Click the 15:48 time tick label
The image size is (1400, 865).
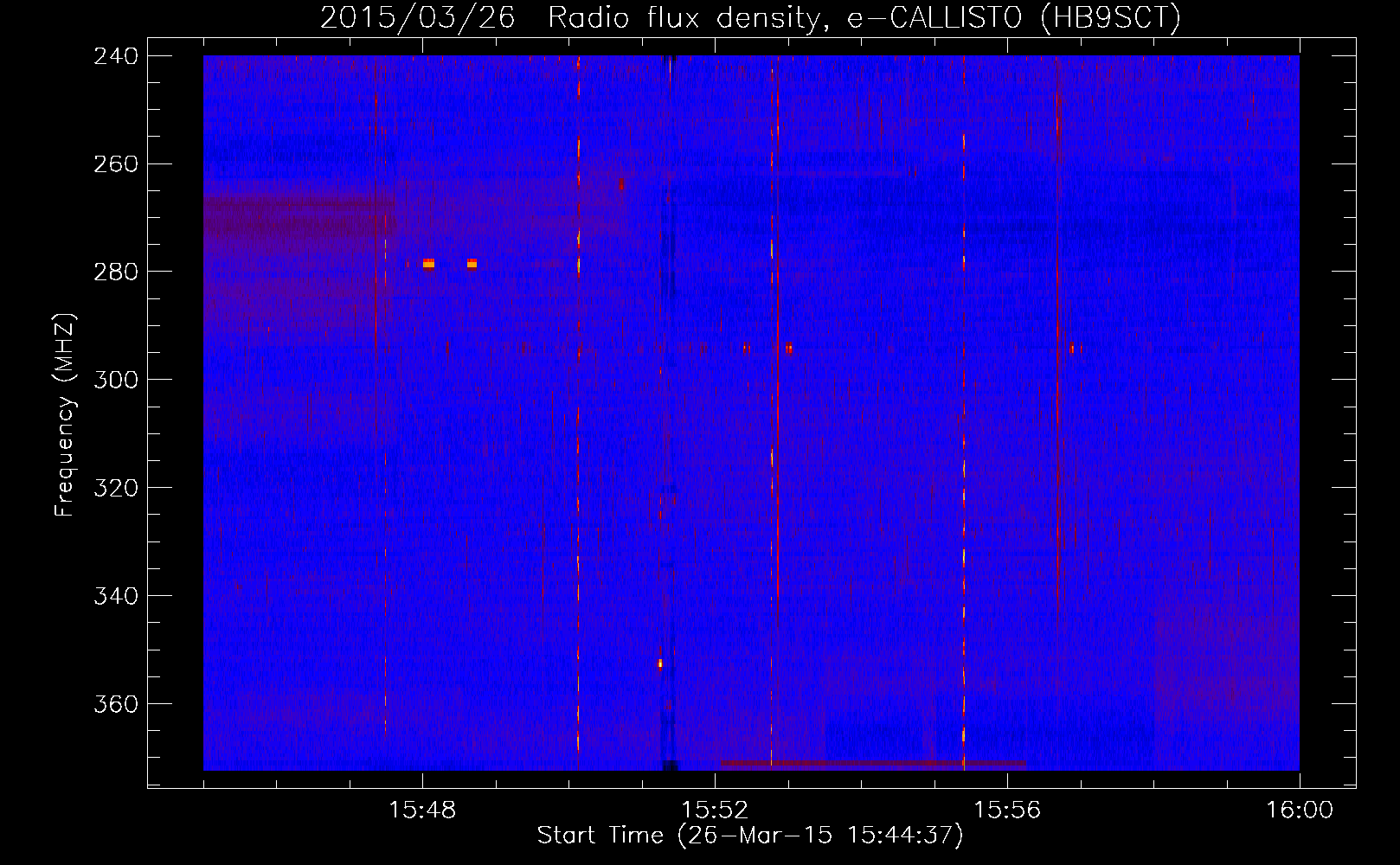pyautogui.click(x=422, y=811)
